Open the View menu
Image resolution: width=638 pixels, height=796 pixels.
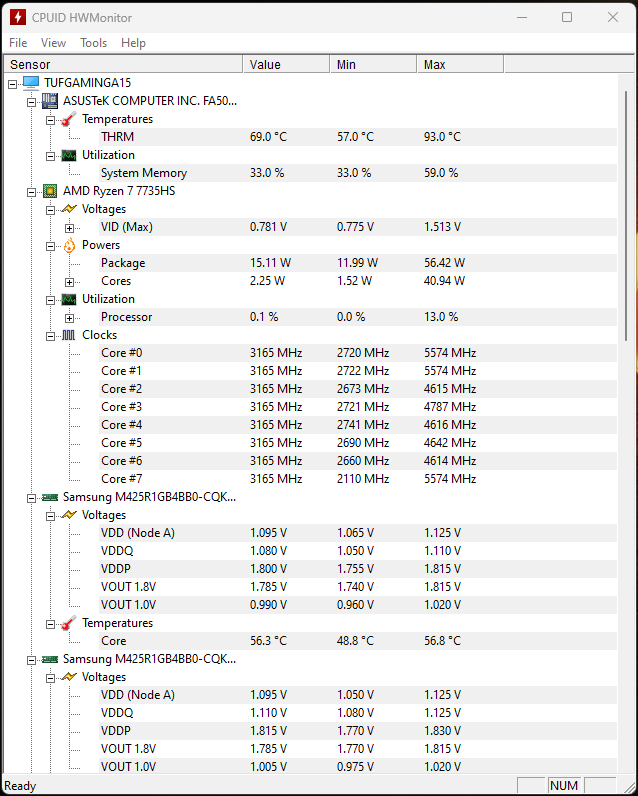tap(53, 43)
